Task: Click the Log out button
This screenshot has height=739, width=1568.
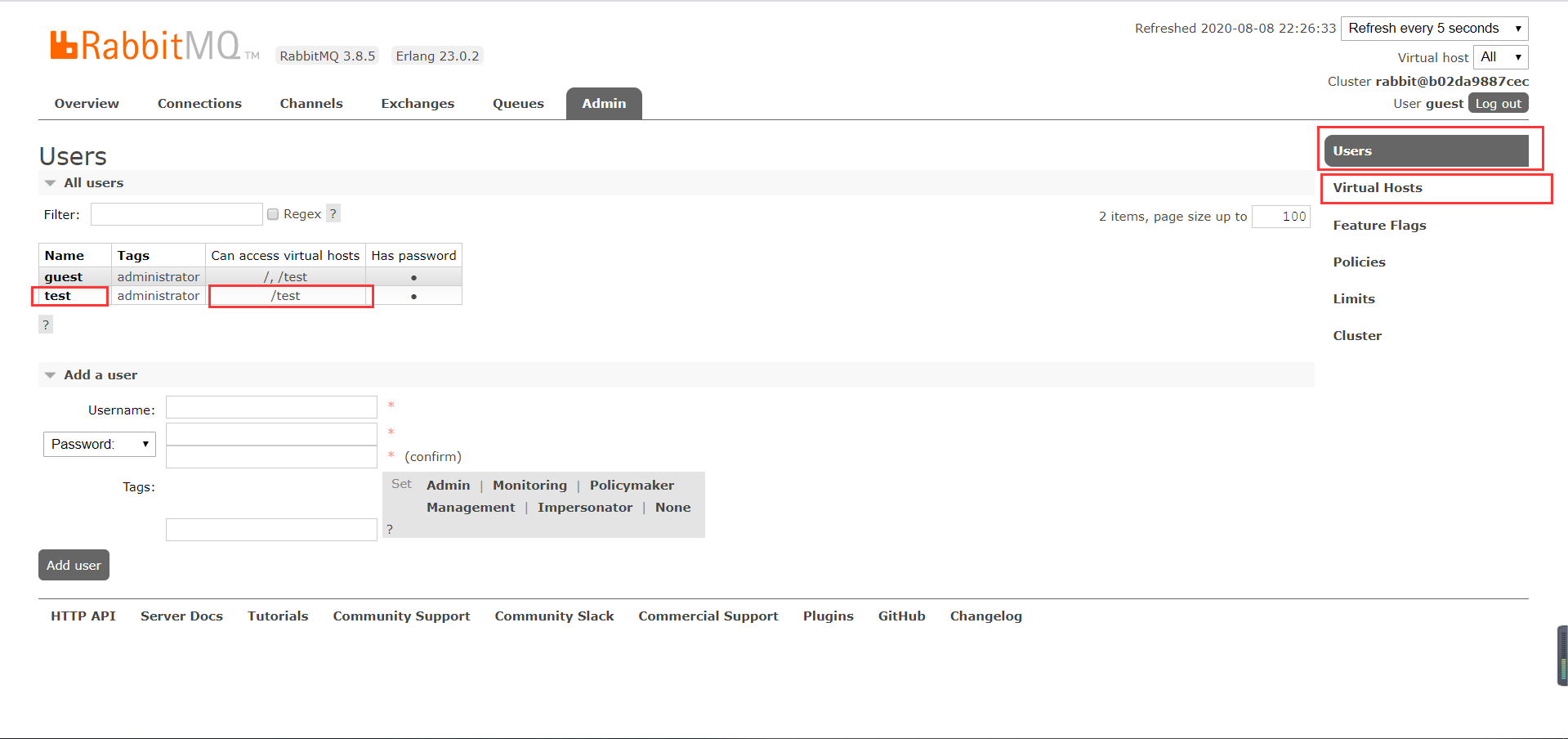Action: point(1498,104)
